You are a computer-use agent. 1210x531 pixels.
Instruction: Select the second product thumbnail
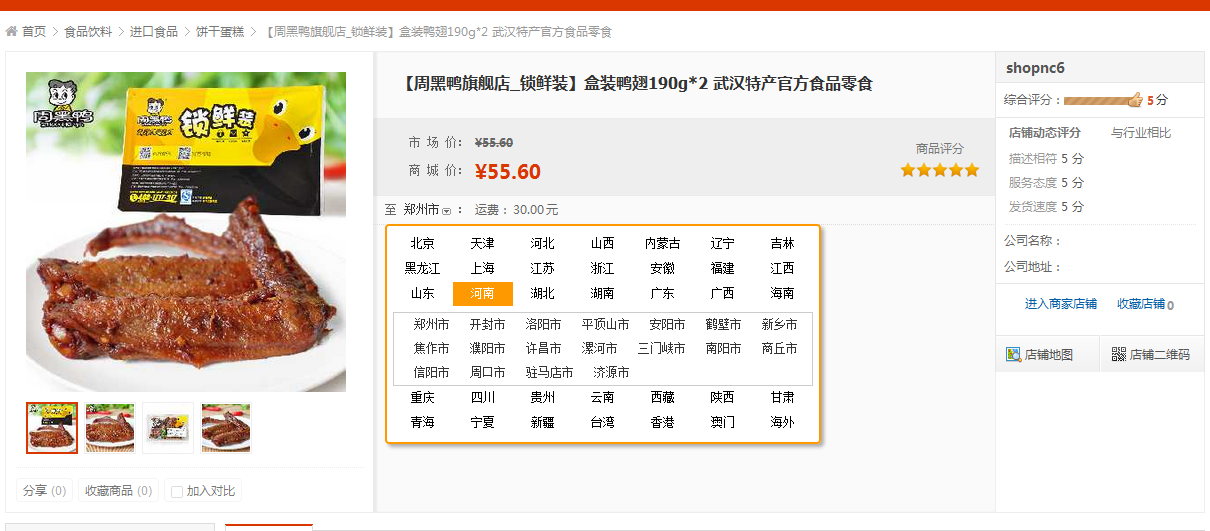tap(110, 428)
